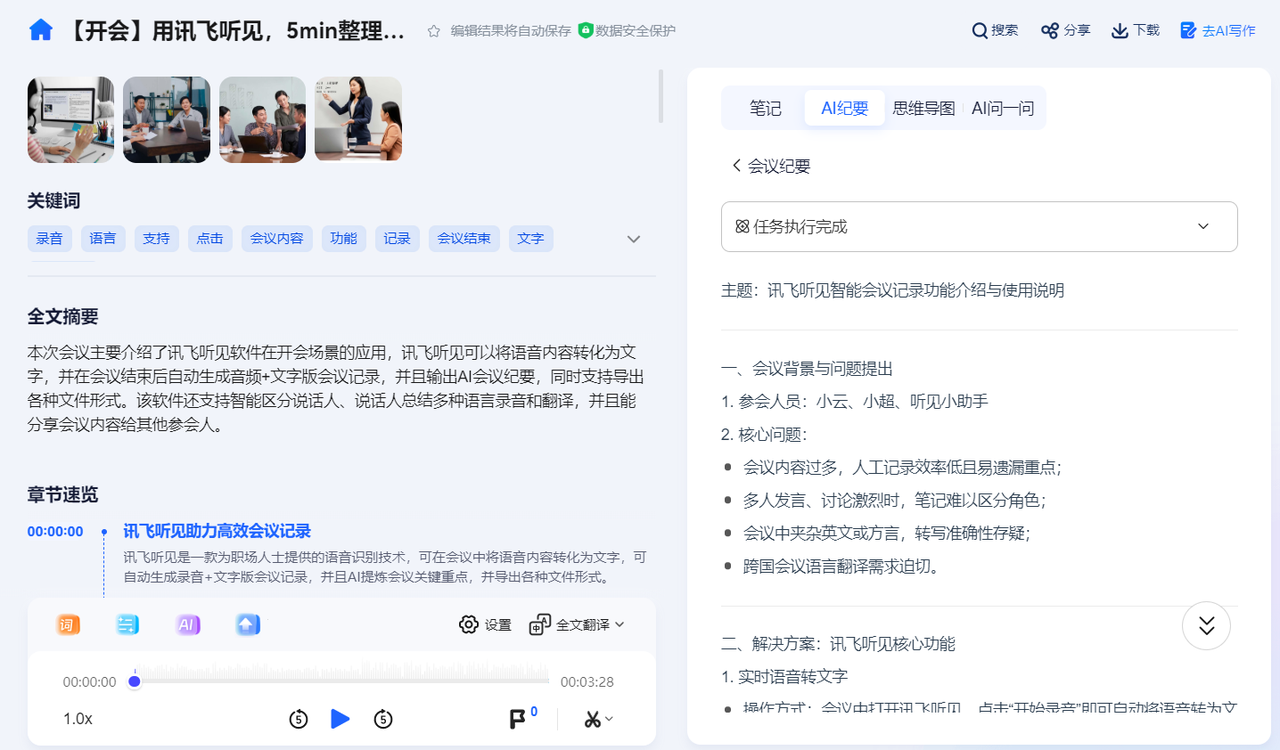Open the conference table meeting thumbnail

[x=167, y=119]
